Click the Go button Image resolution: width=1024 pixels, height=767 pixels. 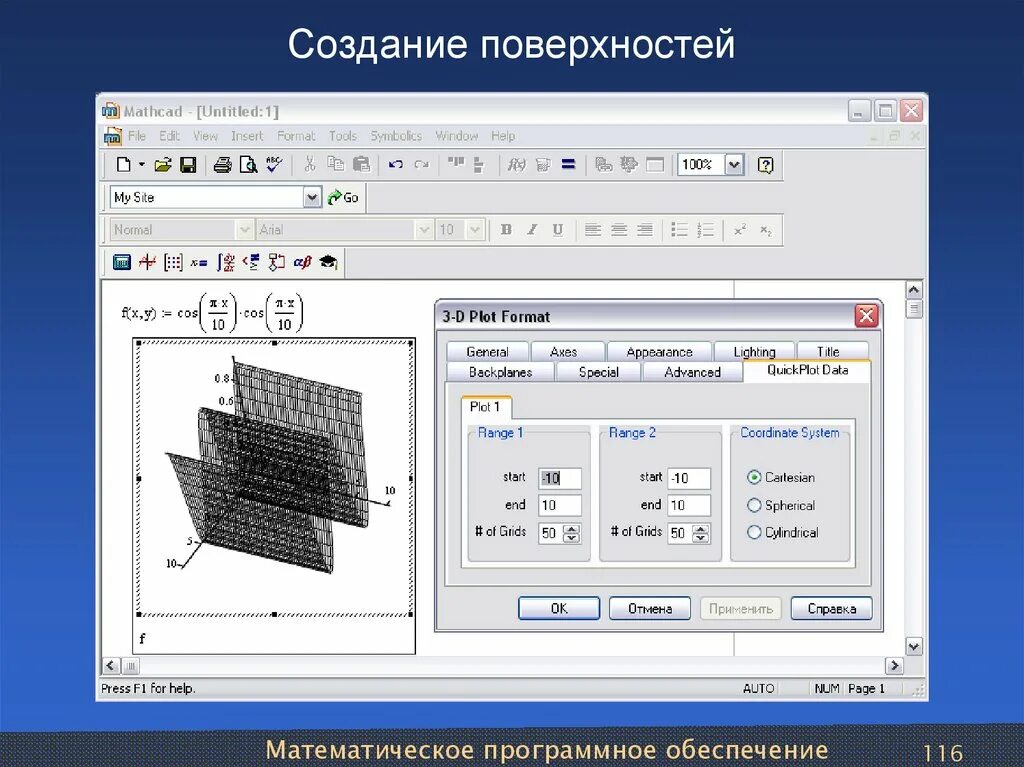click(344, 197)
